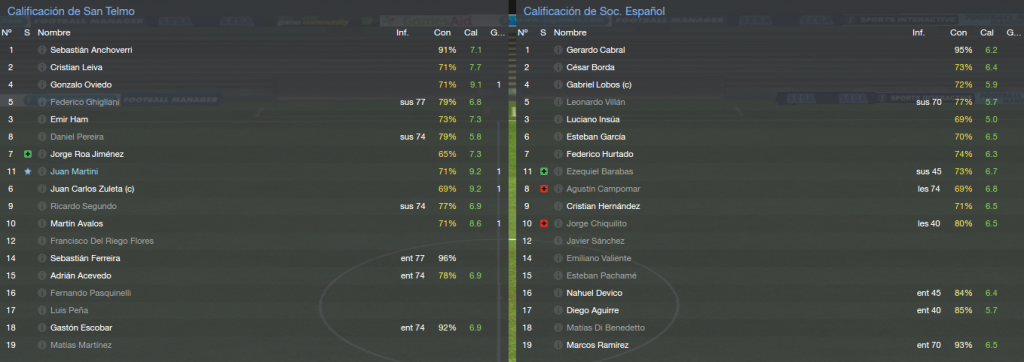Click info icon beside Sebastián Anchoverri

pos(42,50)
